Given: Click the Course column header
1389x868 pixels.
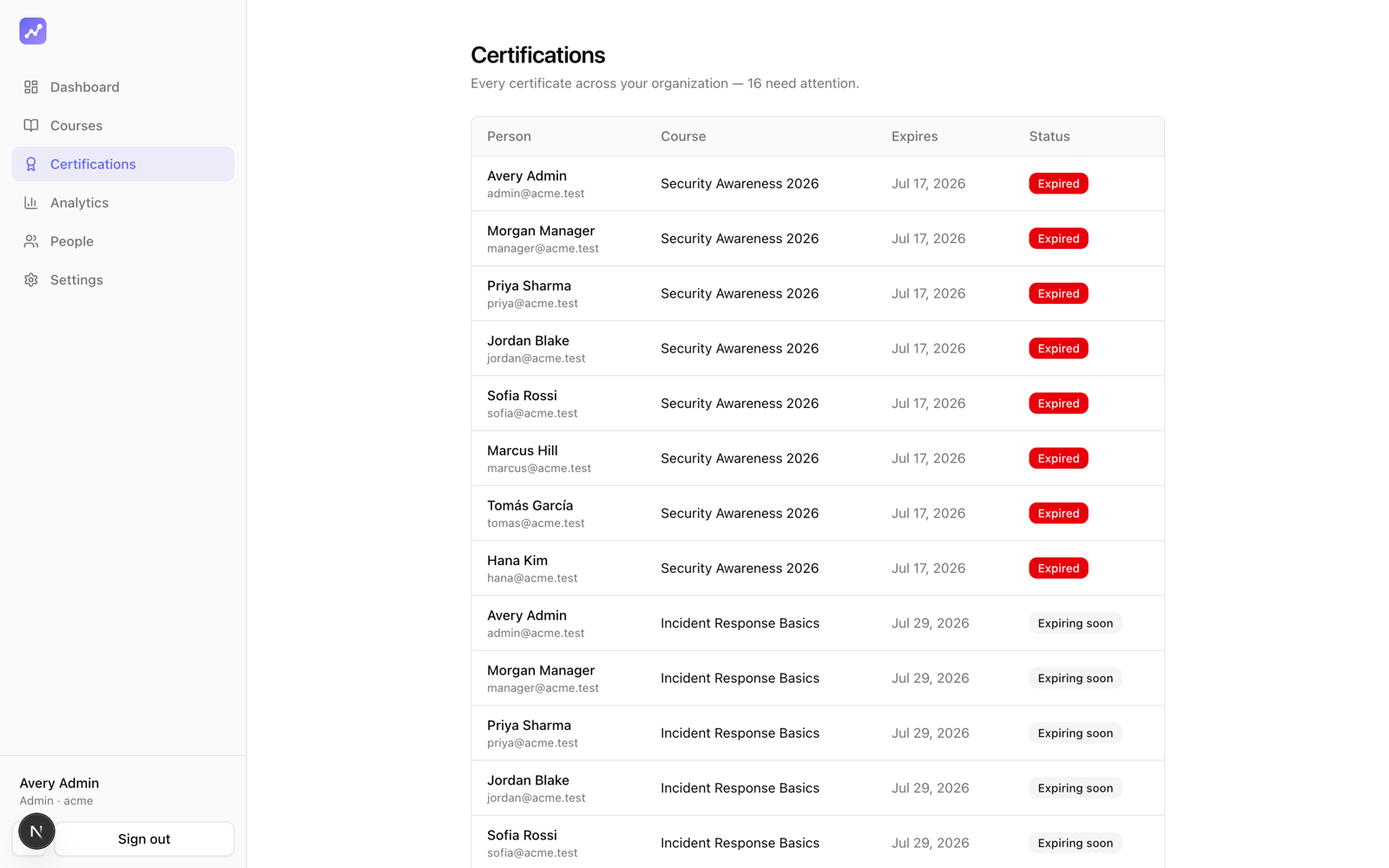Looking at the screenshot, I should point(683,136).
